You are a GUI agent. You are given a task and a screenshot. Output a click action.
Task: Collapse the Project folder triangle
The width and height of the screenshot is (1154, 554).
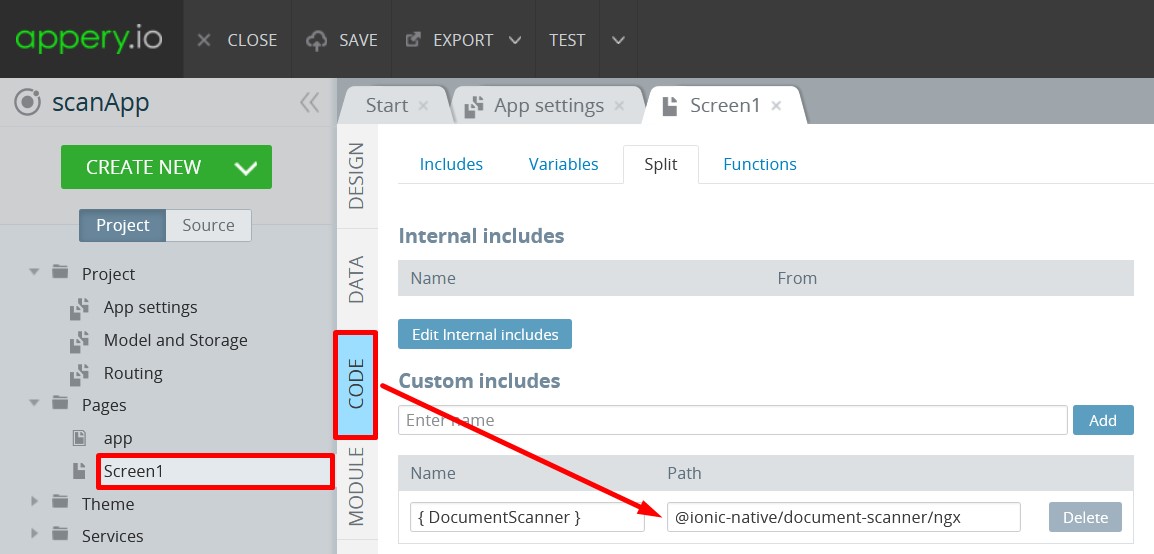tap(33, 272)
